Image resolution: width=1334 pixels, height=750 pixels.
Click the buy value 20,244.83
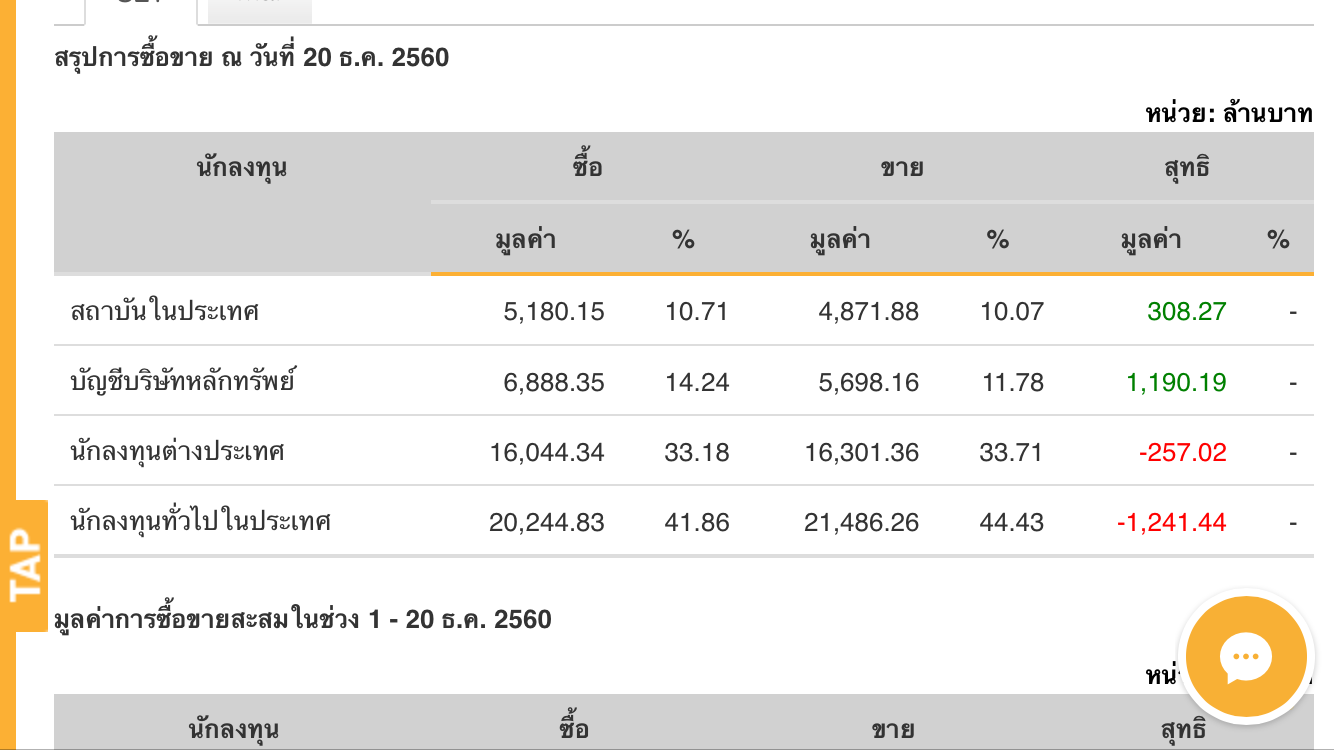(x=547, y=522)
